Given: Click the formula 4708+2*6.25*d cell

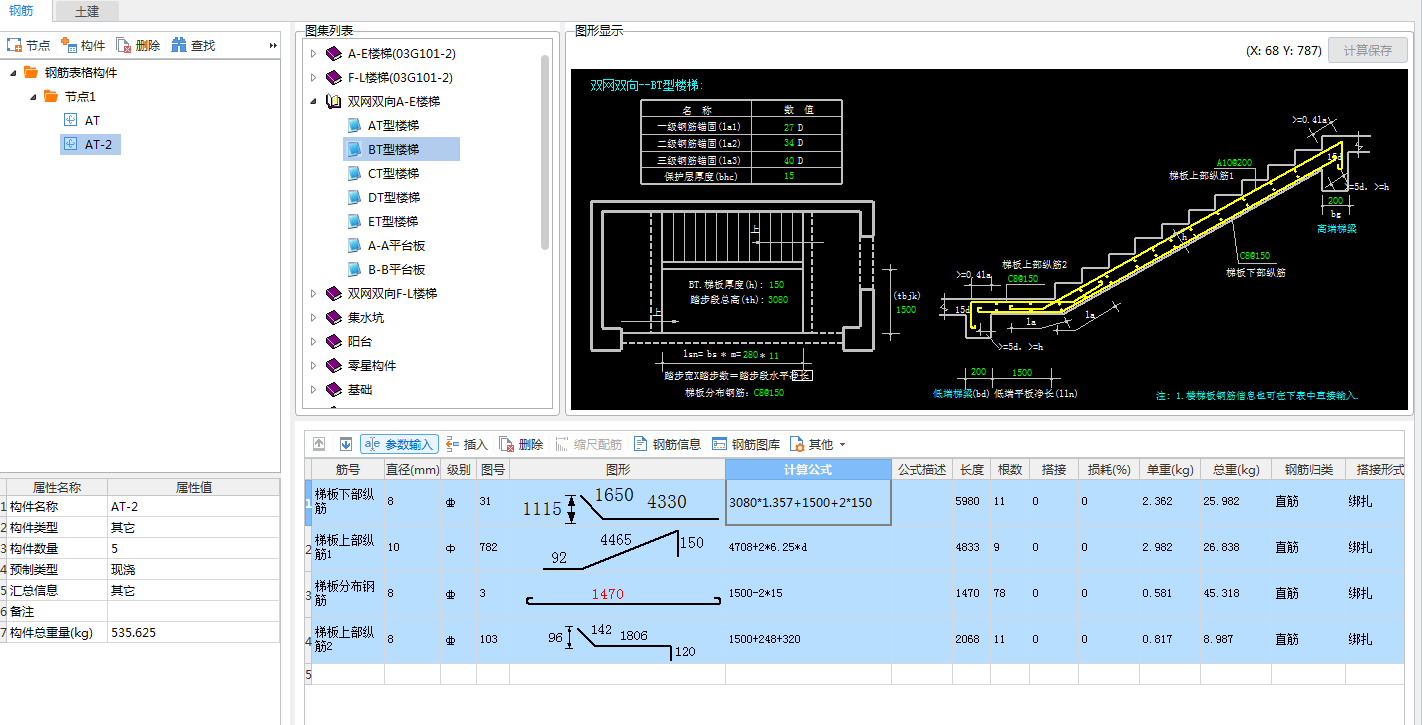Looking at the screenshot, I should click(808, 548).
